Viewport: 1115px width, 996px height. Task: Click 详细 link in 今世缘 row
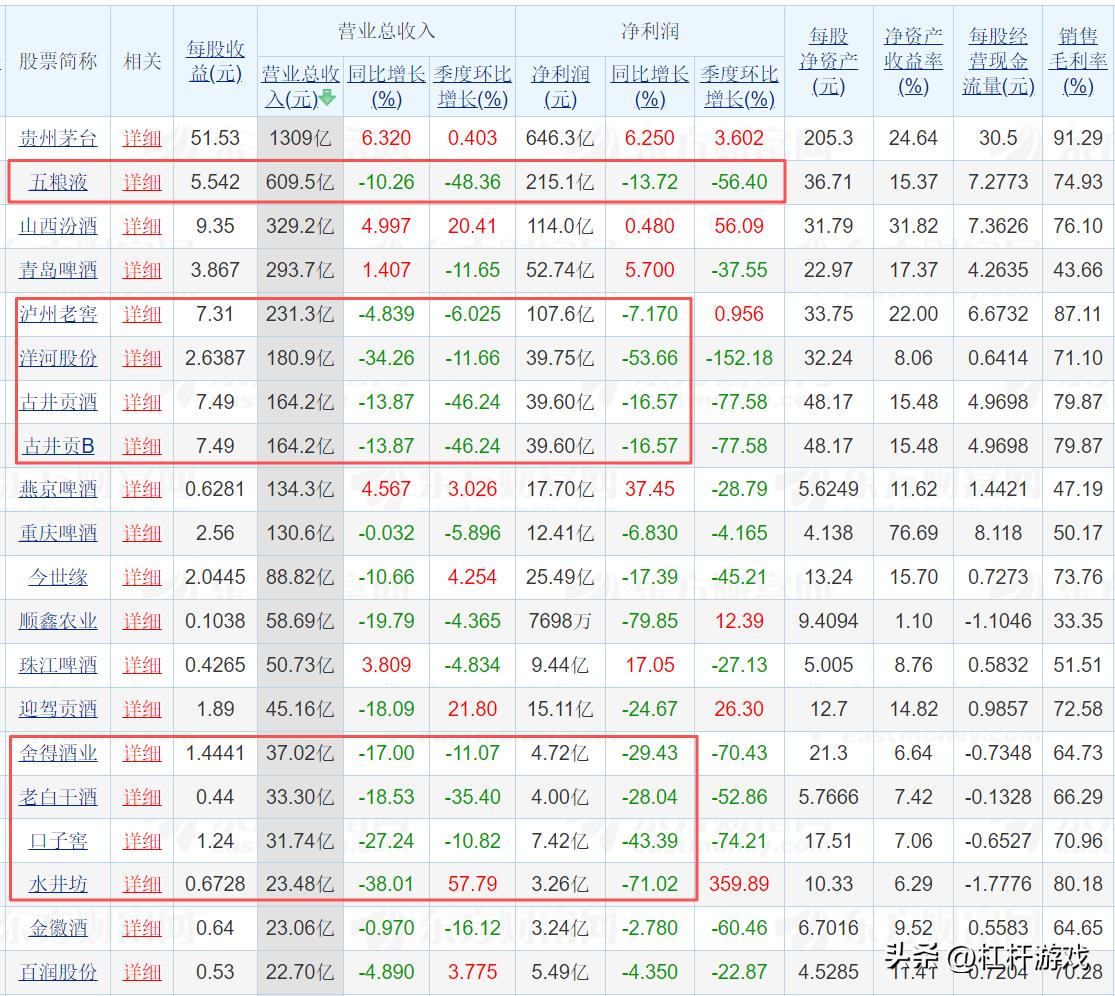pos(142,577)
